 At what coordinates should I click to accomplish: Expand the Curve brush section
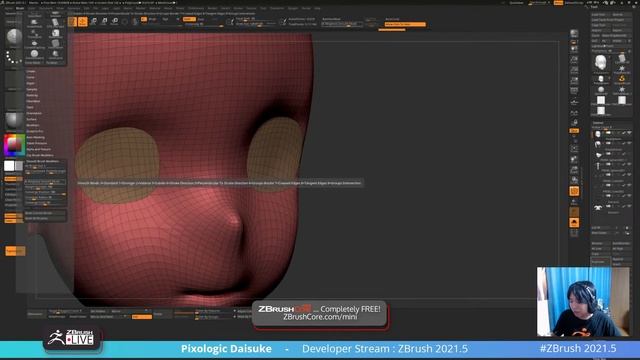pyautogui.click(x=31, y=77)
